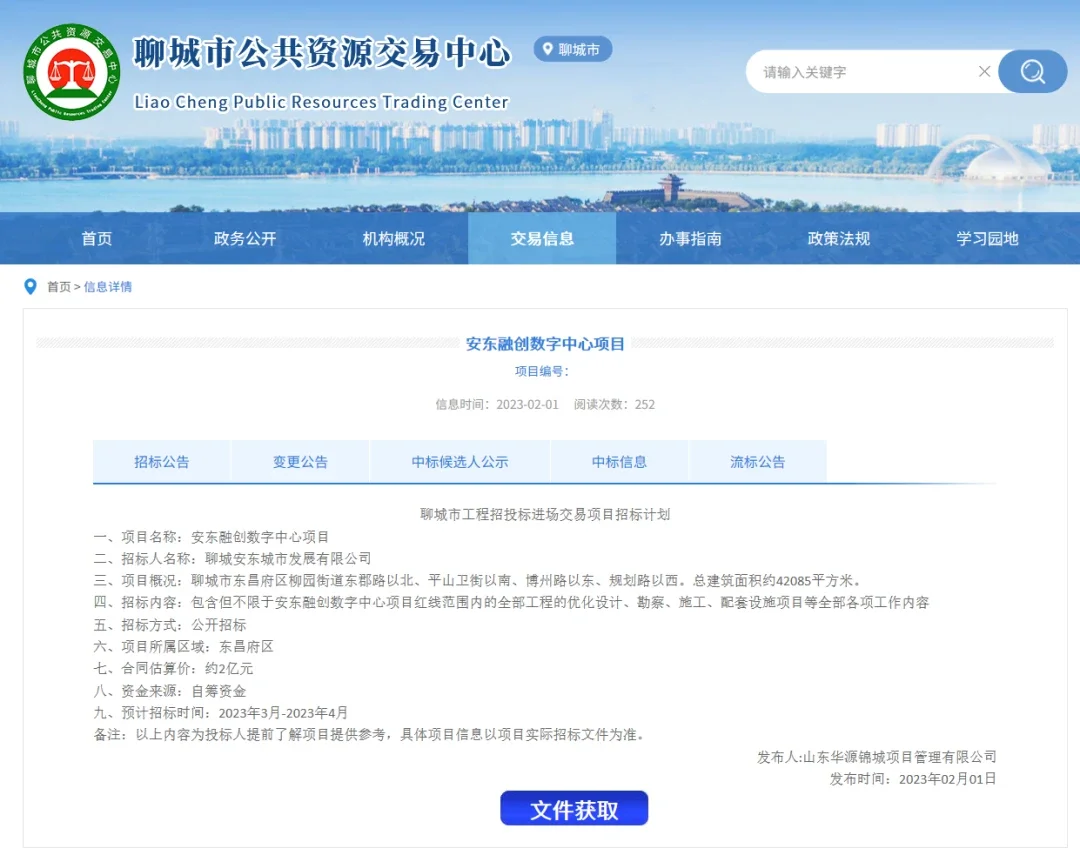Open the 首页 navigation menu
Image resolution: width=1080 pixels, height=855 pixels.
pos(97,239)
